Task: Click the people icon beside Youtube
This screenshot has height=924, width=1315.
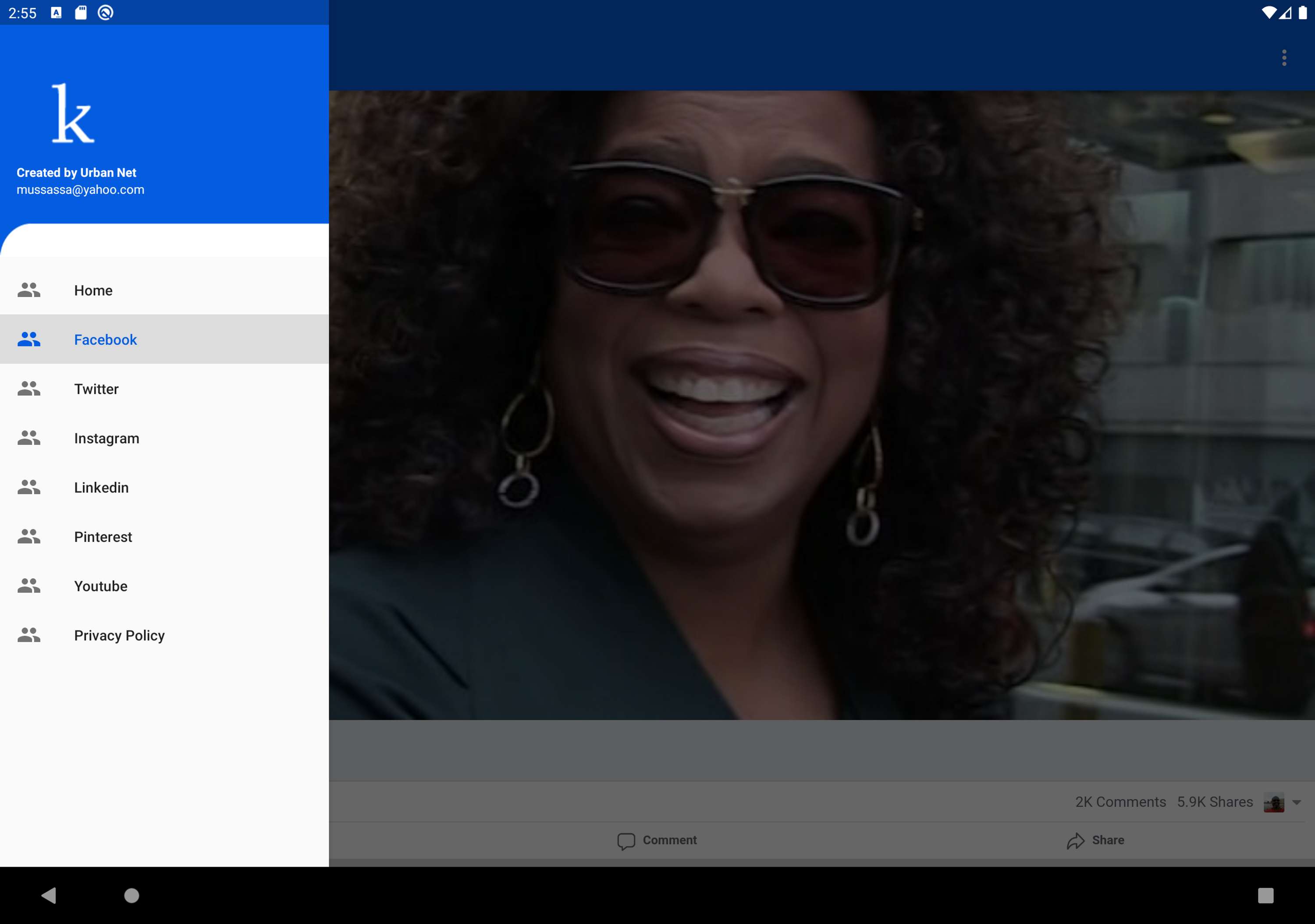Action: pyautogui.click(x=28, y=586)
